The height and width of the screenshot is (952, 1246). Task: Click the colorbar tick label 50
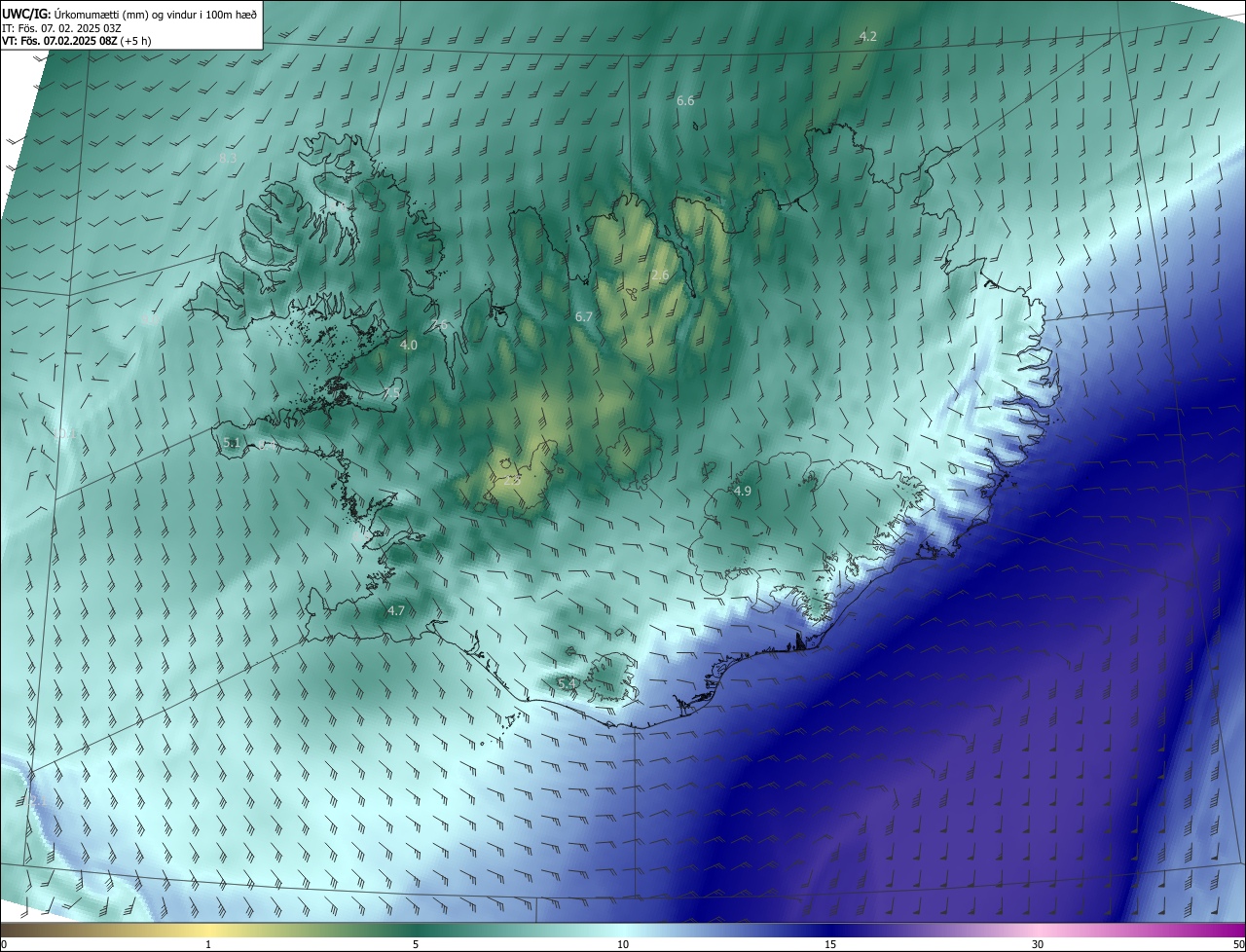[1238, 945]
